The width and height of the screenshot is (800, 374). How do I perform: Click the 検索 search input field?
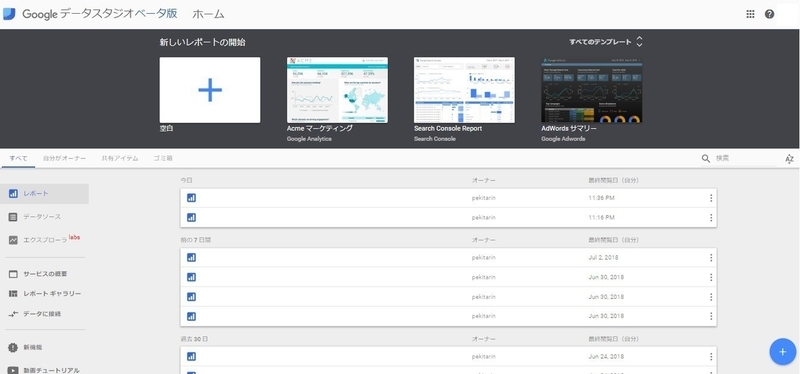pos(745,159)
